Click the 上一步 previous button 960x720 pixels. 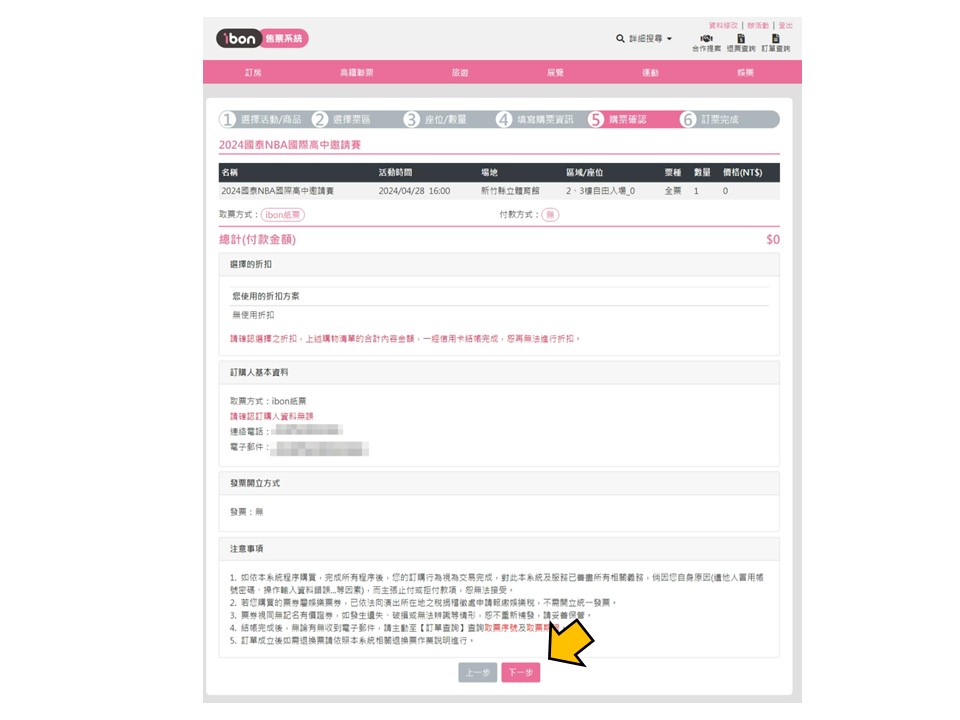pos(477,673)
